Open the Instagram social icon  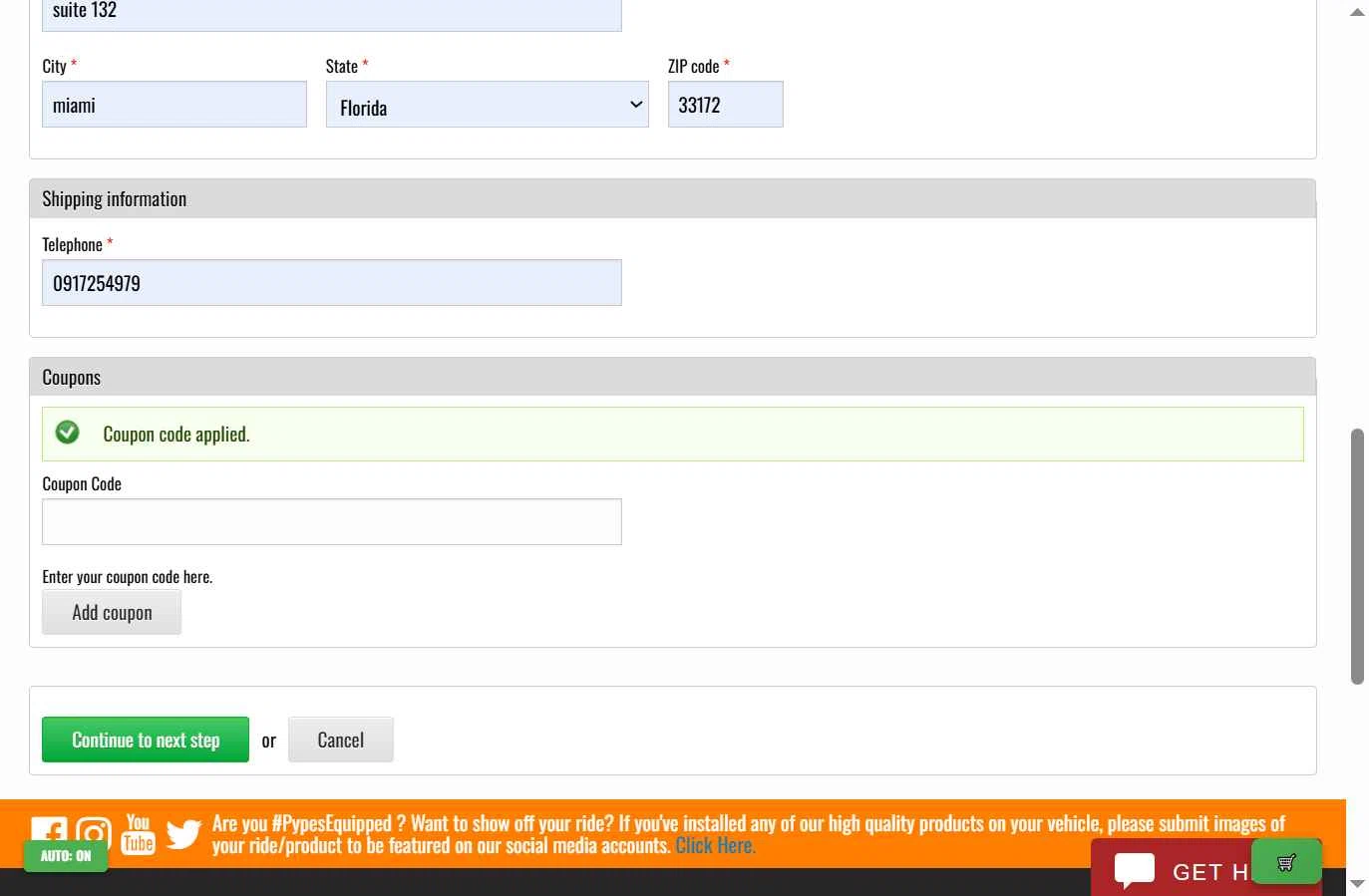point(94,830)
